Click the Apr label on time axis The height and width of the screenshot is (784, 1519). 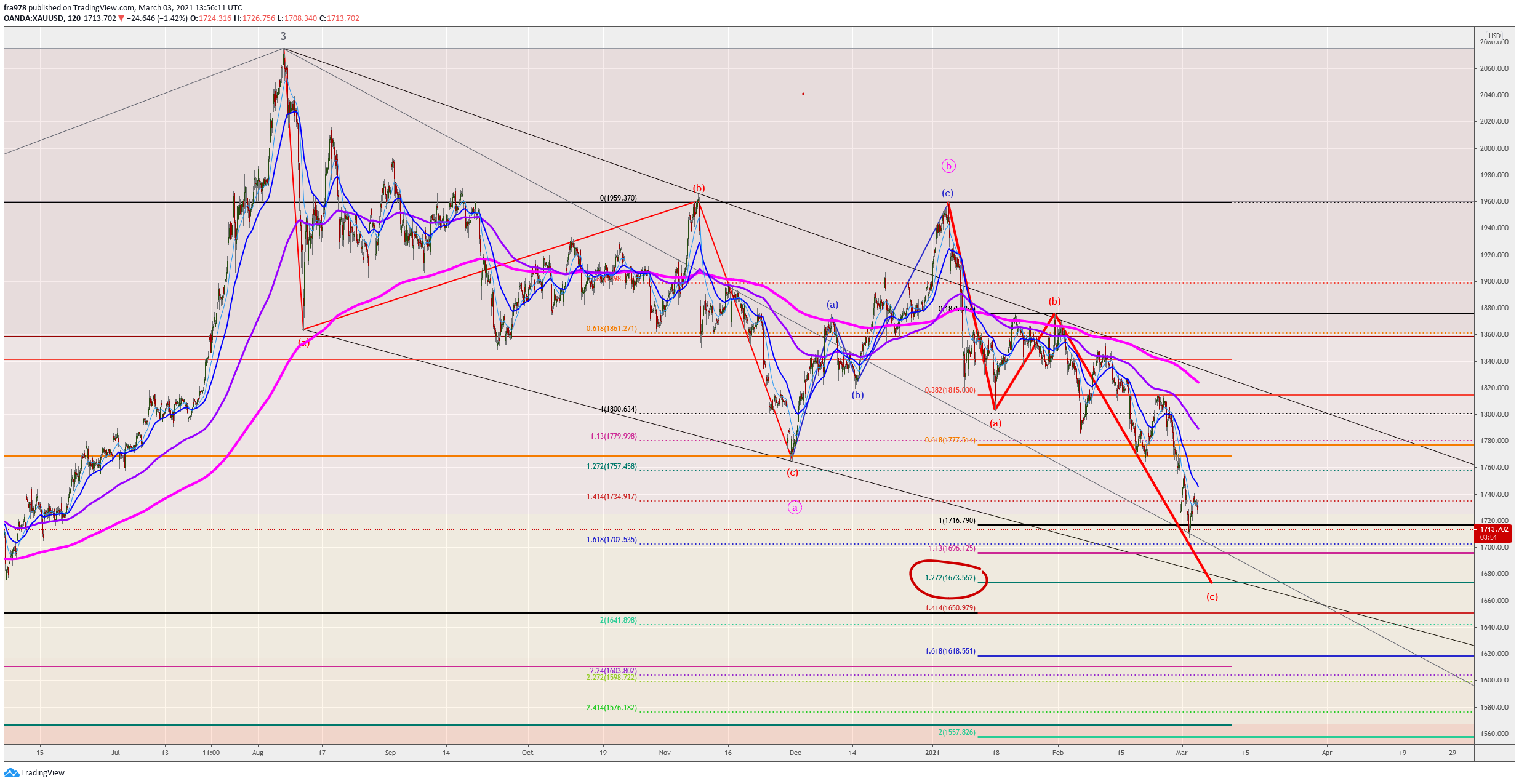click(1327, 753)
